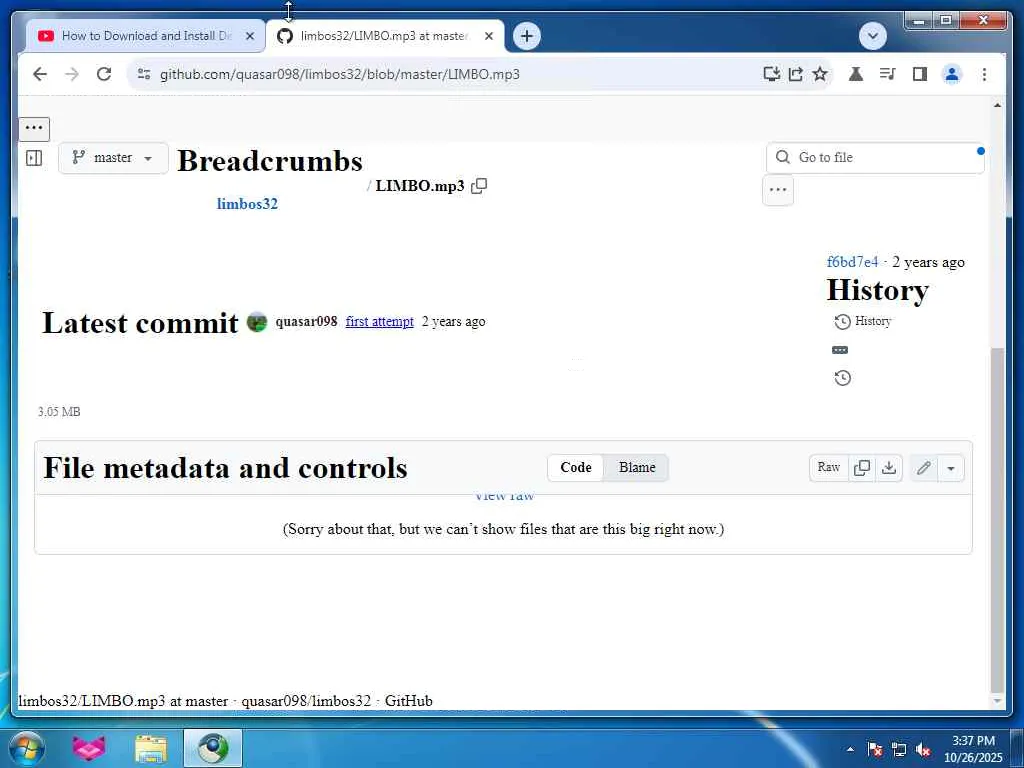This screenshot has height=768, width=1024.
Task: Open the Raw file button
Action: pyautogui.click(x=829, y=468)
